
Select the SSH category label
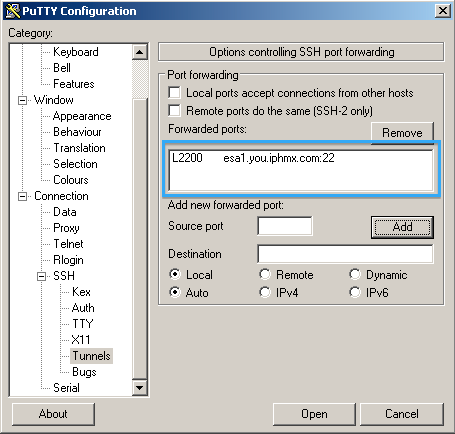[x=64, y=276]
